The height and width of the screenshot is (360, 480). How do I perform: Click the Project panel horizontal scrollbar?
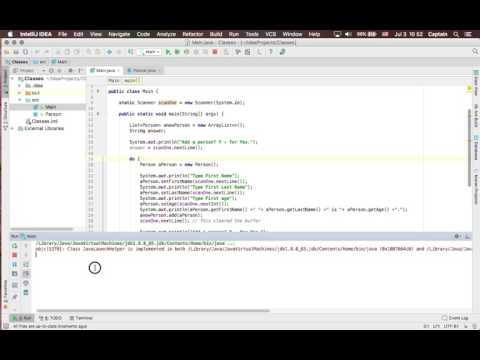pyautogui.click(x=42, y=229)
